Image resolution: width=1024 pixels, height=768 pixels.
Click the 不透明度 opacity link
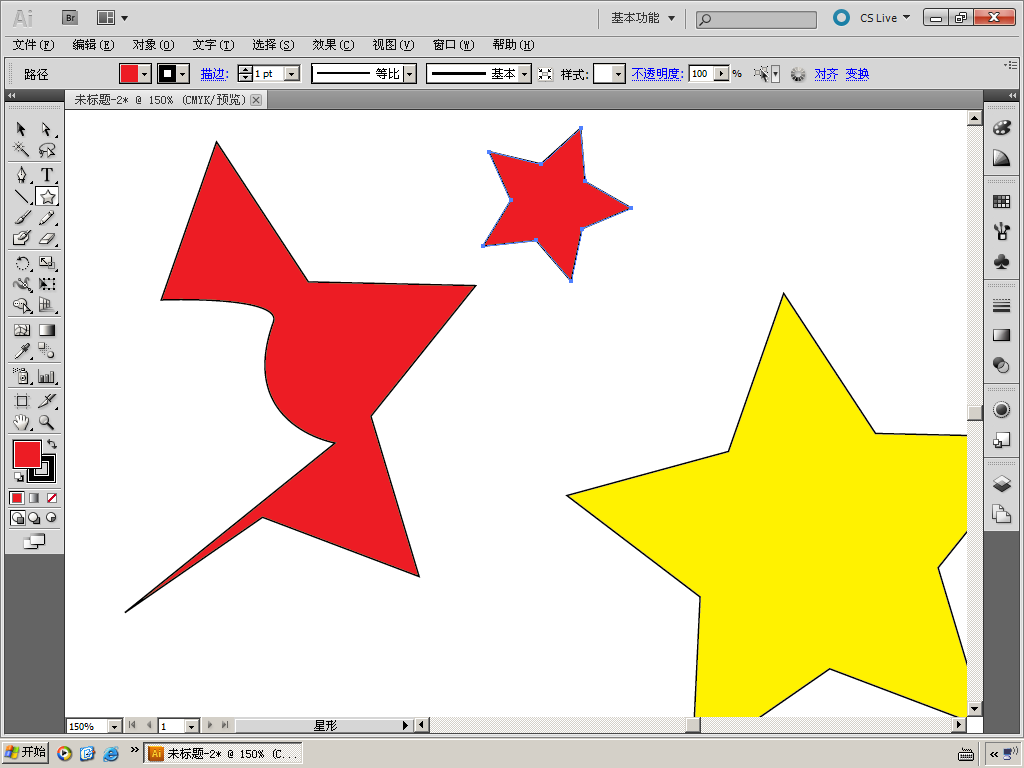click(657, 74)
